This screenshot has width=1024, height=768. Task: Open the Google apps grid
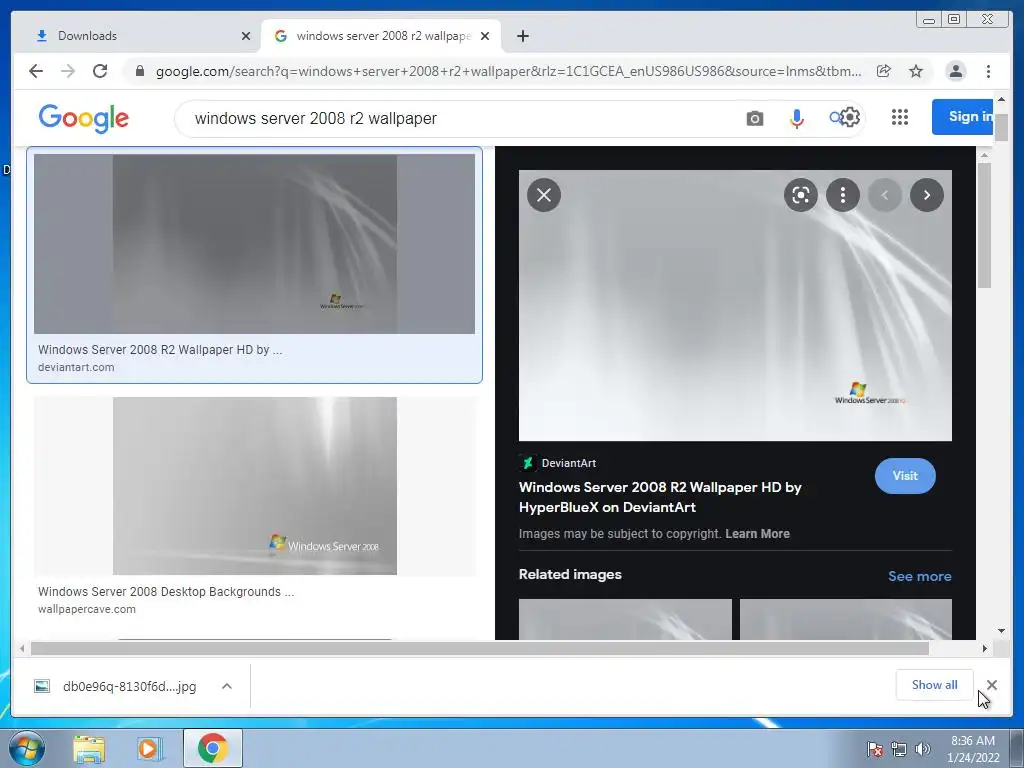coord(900,117)
